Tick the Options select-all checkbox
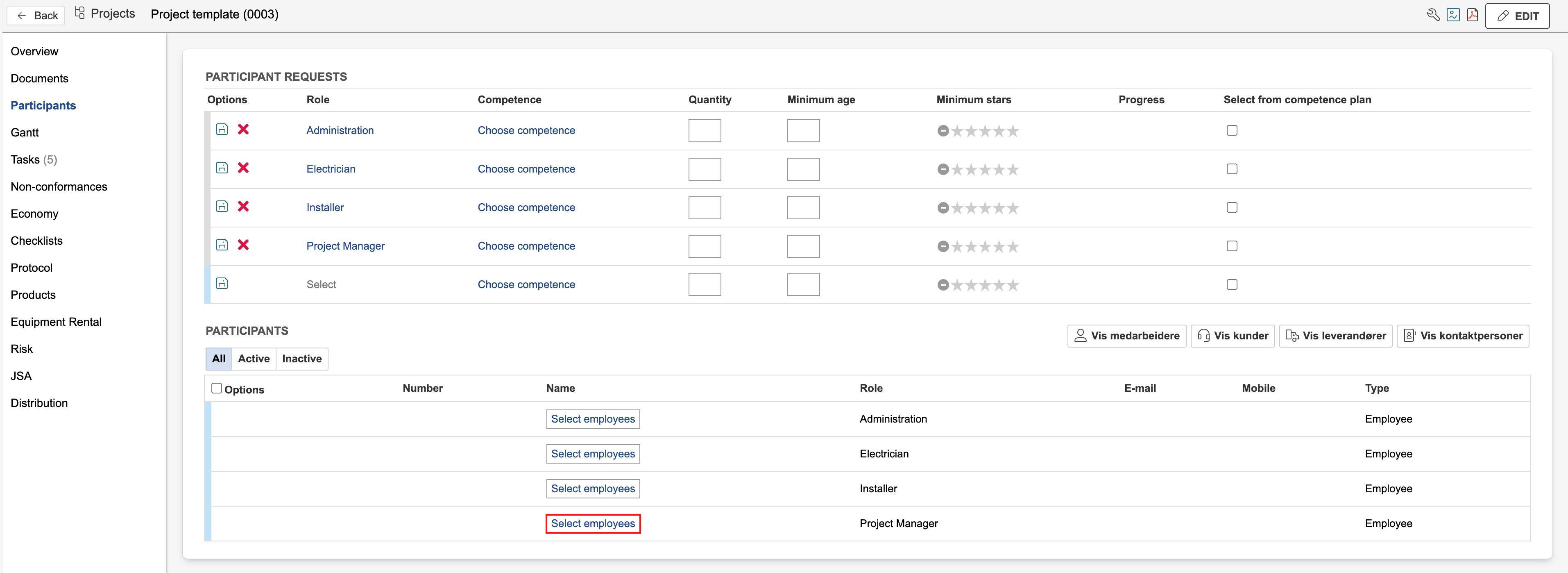 pos(217,388)
